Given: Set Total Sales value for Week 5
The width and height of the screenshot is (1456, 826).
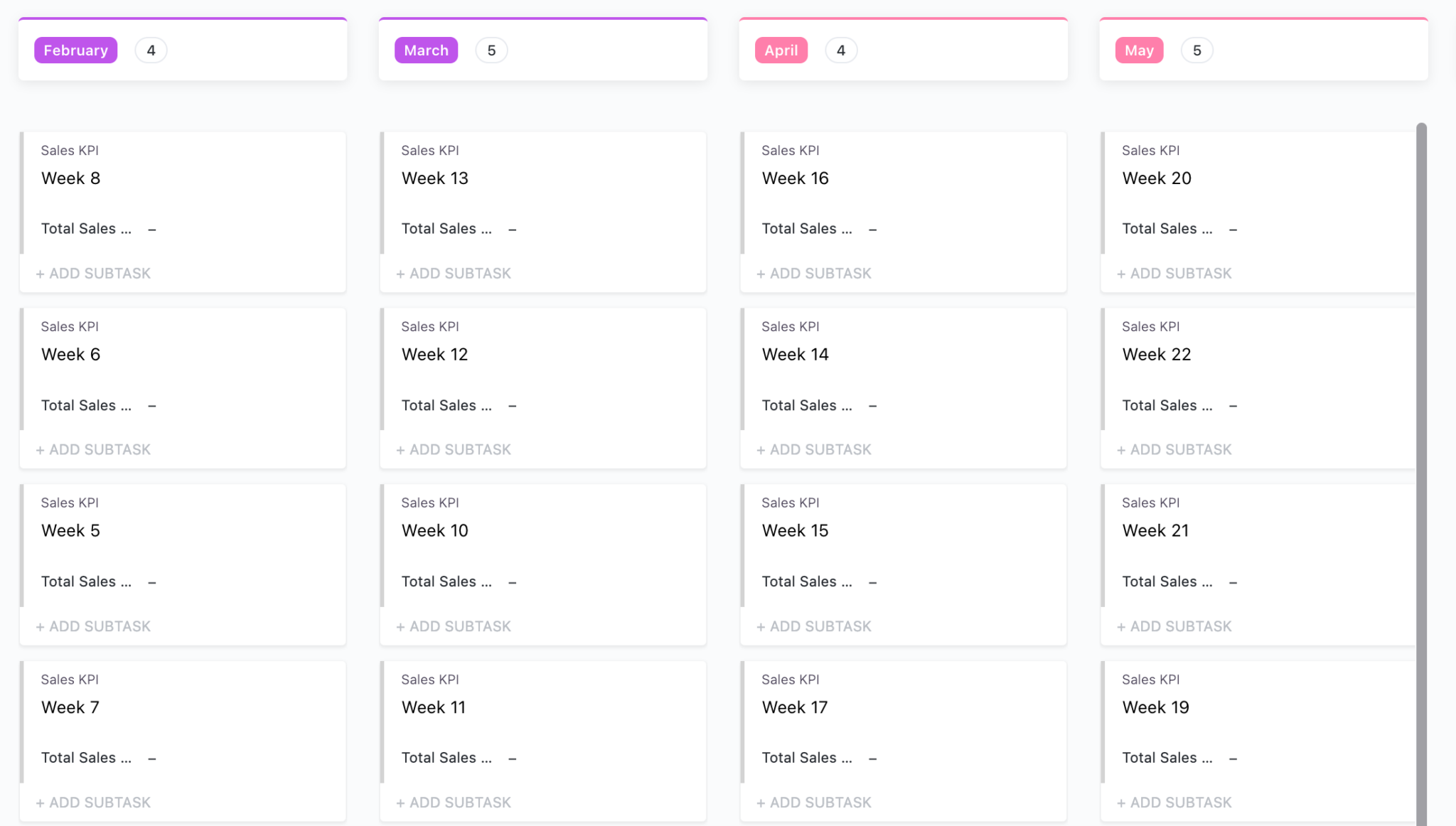Looking at the screenshot, I should tap(152, 582).
